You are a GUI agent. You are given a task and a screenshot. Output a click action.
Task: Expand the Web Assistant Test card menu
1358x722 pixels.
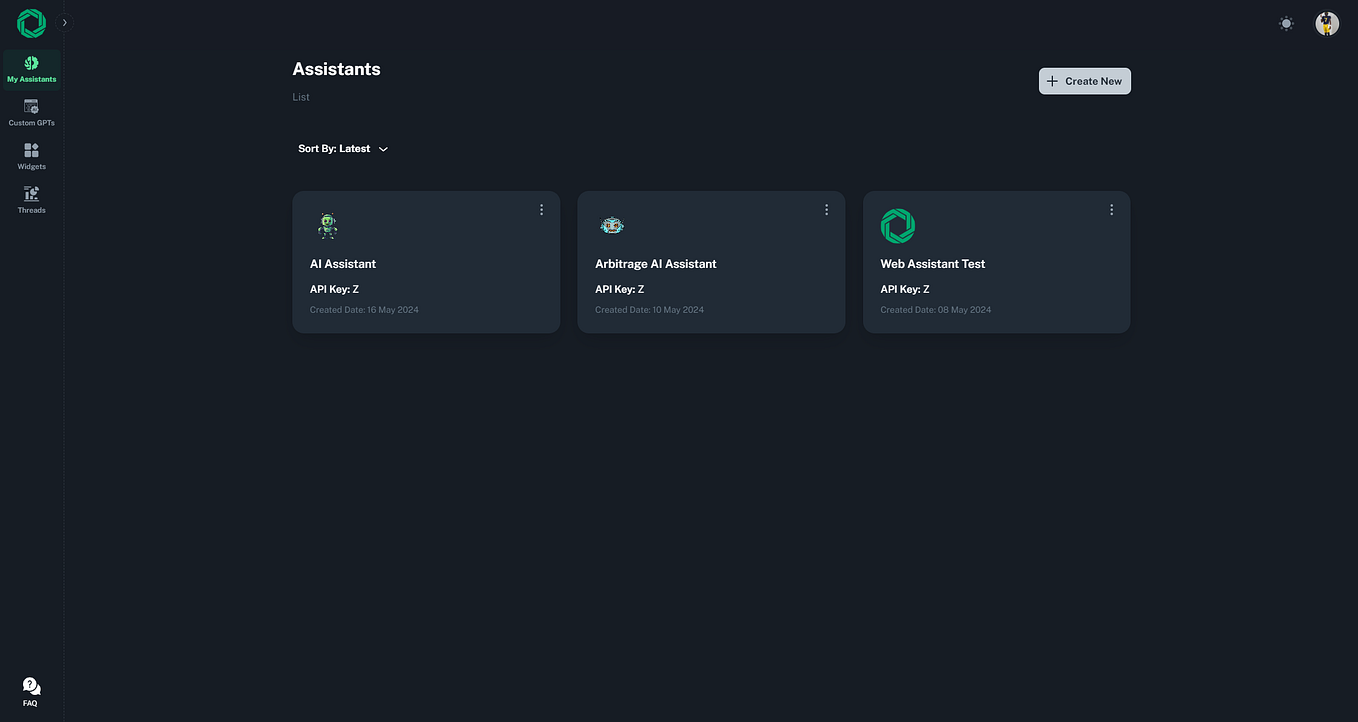coord(1111,209)
